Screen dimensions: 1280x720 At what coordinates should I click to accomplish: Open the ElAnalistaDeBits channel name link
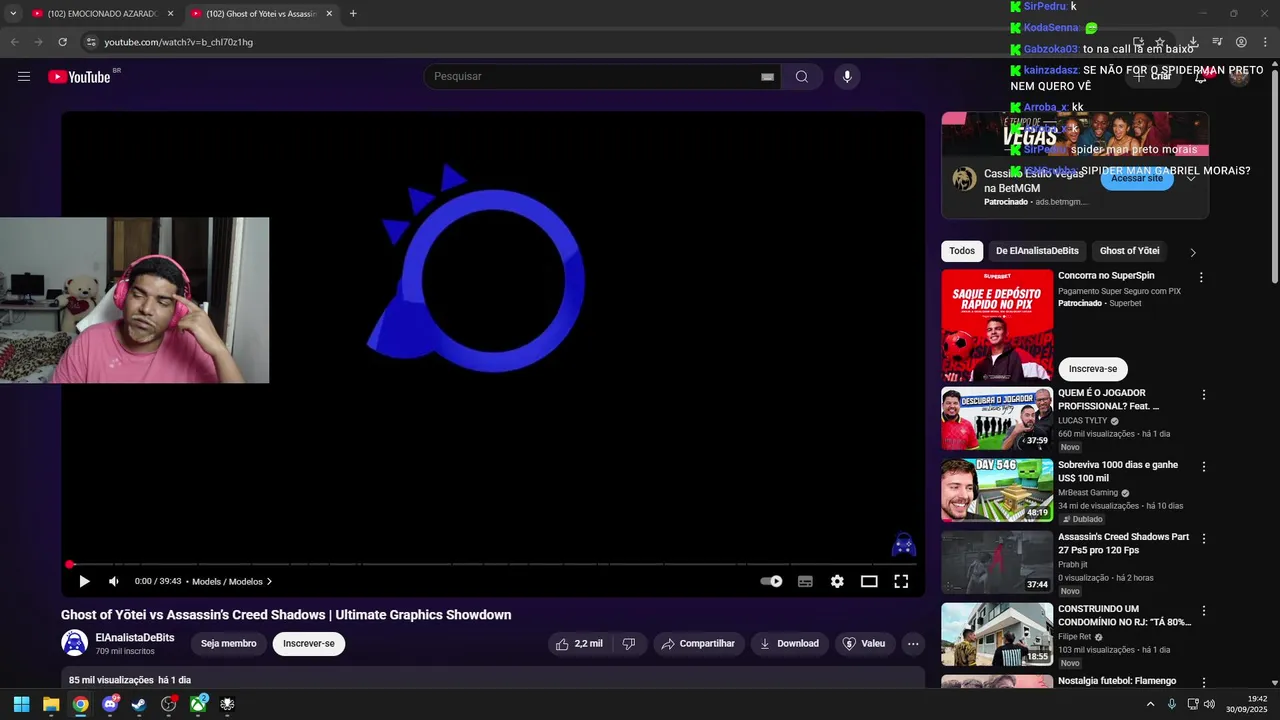point(135,637)
